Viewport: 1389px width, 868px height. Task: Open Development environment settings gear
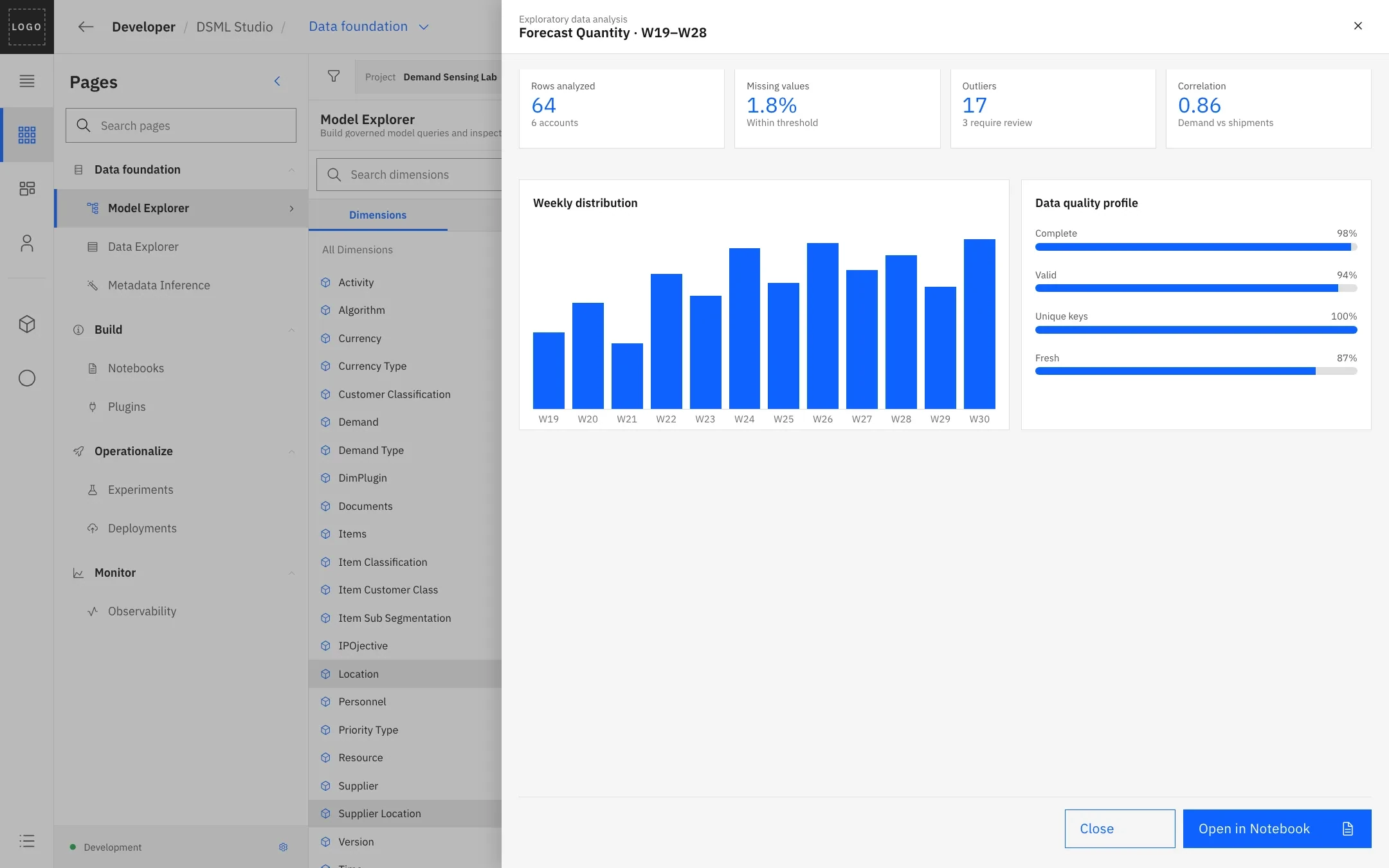[284, 847]
